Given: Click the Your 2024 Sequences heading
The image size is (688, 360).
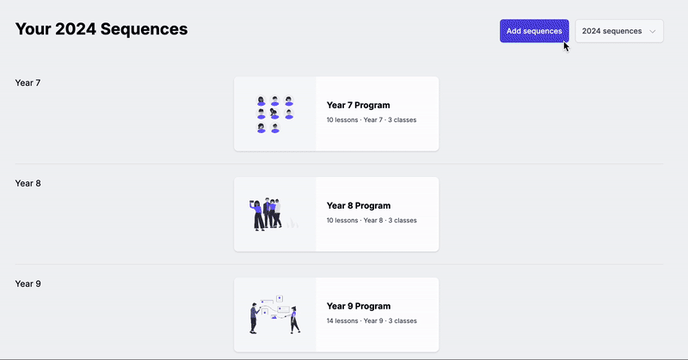Looking at the screenshot, I should click(101, 29).
